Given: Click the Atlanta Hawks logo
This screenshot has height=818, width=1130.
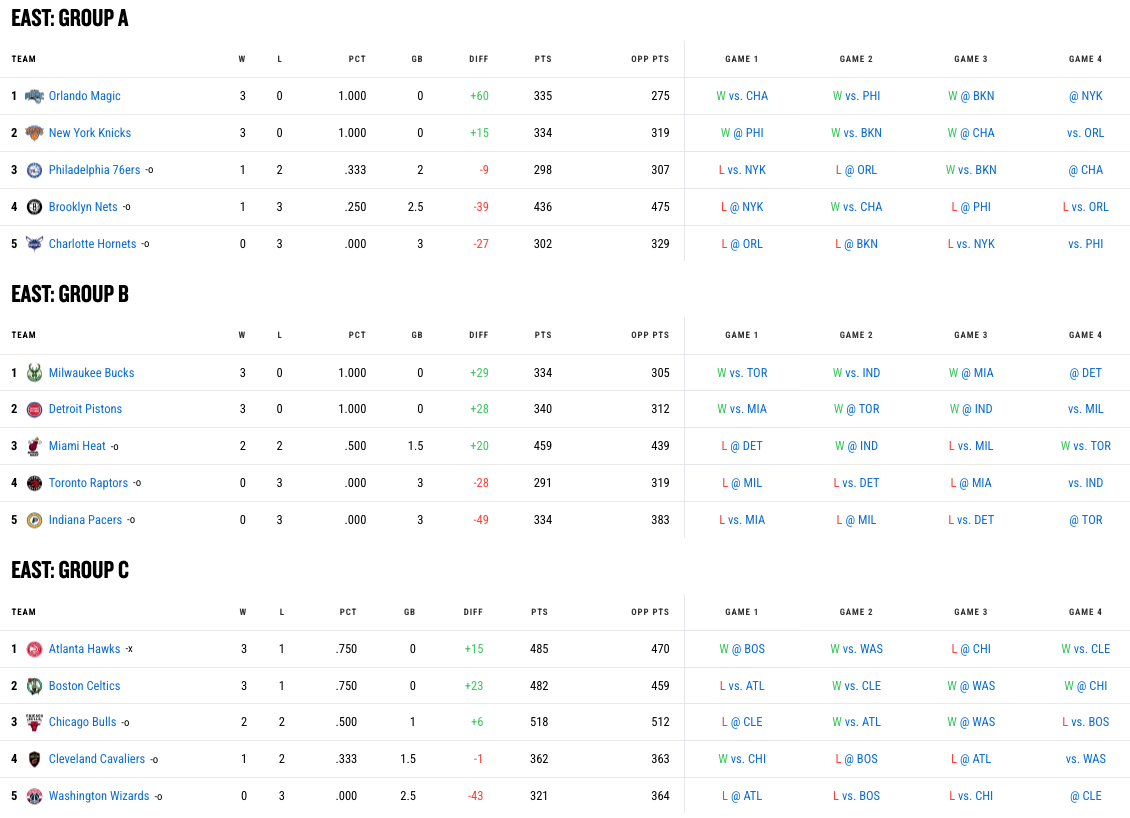Looking at the screenshot, I should tap(34, 649).
